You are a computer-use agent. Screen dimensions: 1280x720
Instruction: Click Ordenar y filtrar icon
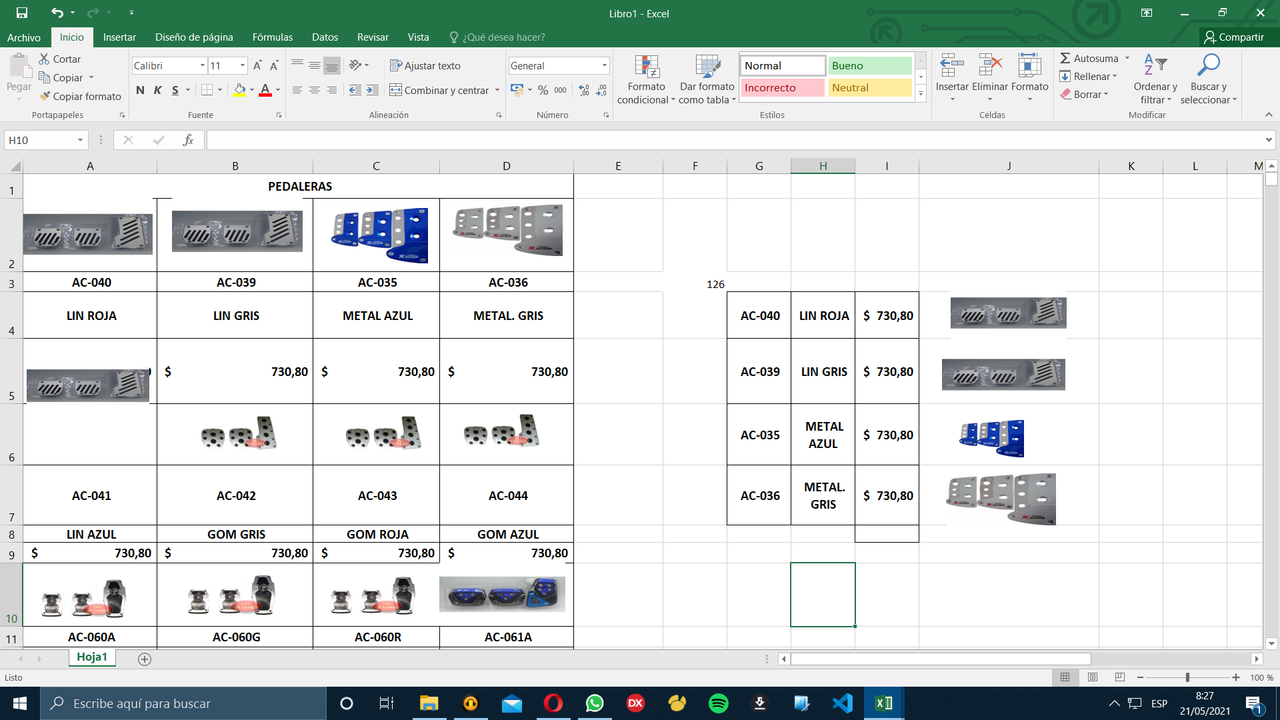tap(1155, 66)
